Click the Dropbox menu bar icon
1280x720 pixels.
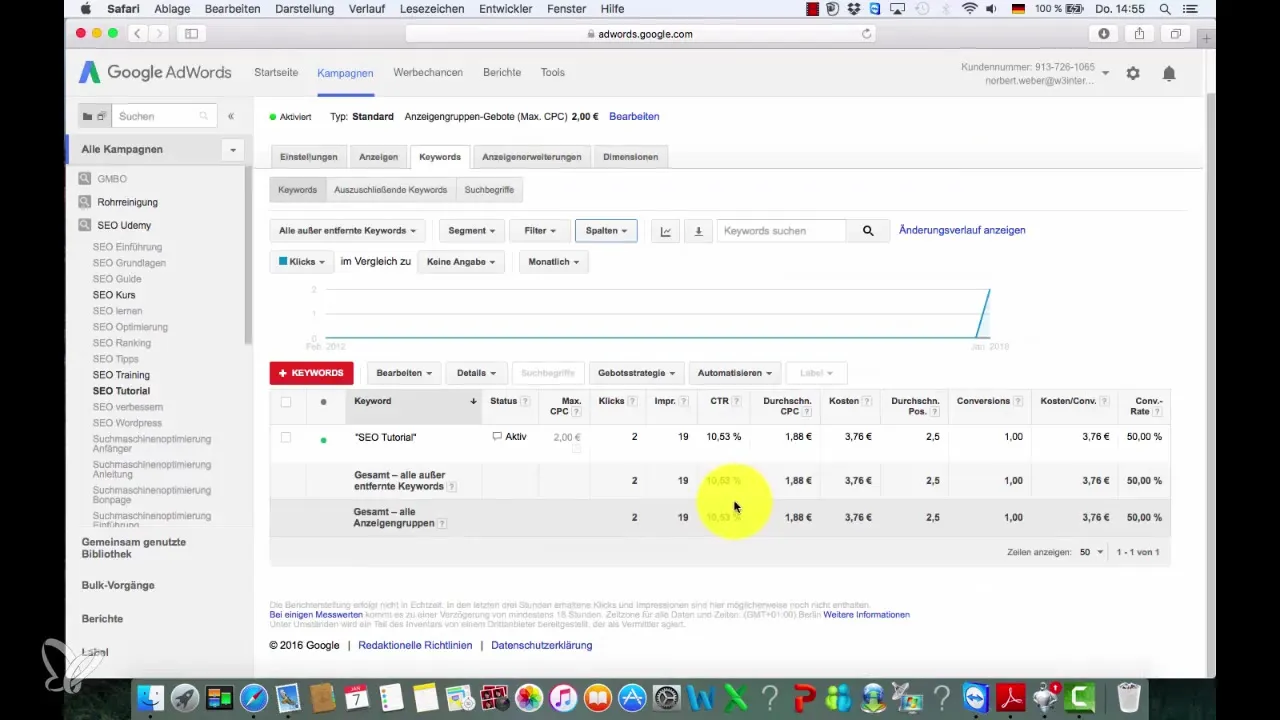click(855, 9)
